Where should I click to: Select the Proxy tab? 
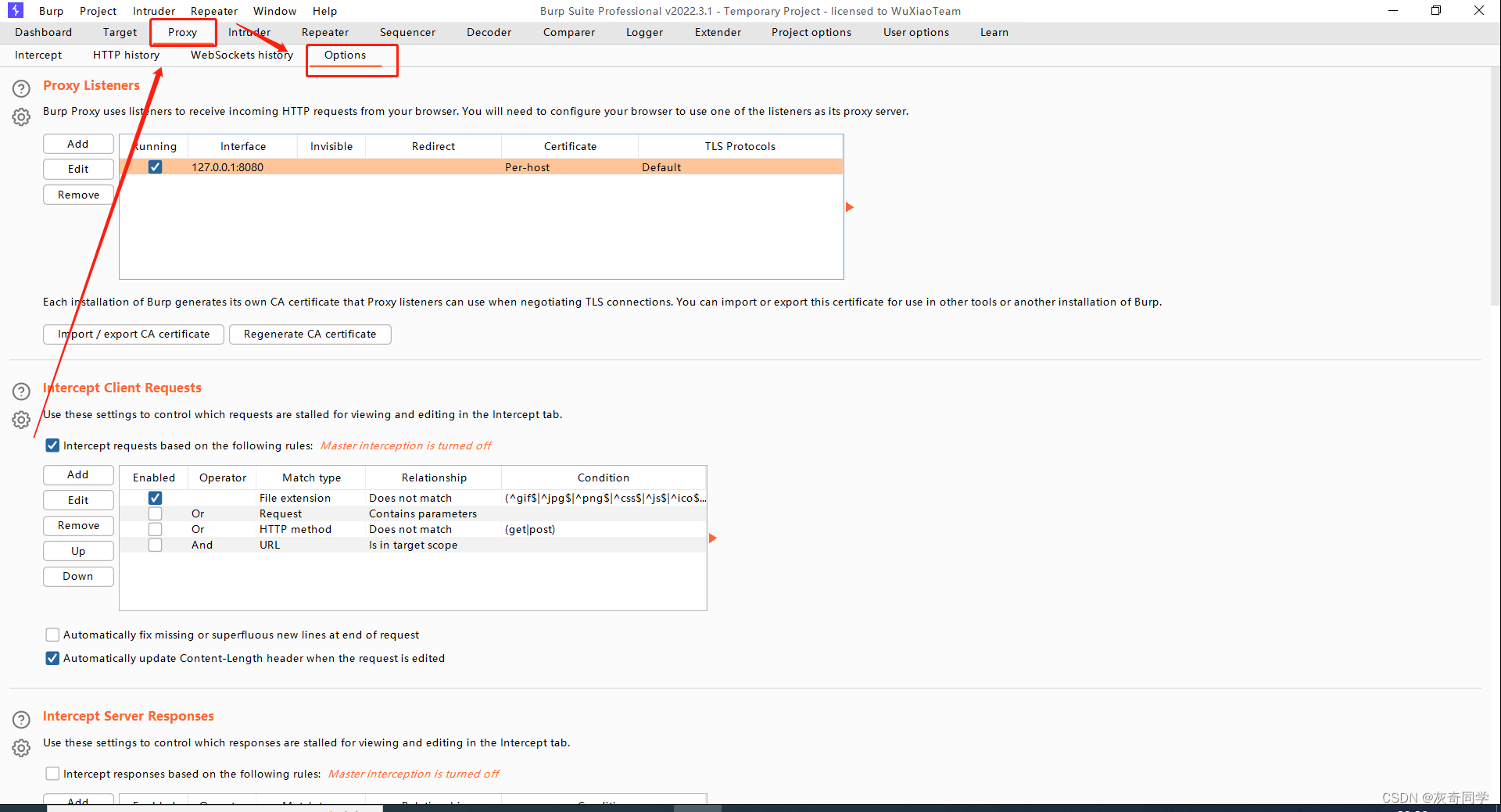[182, 32]
